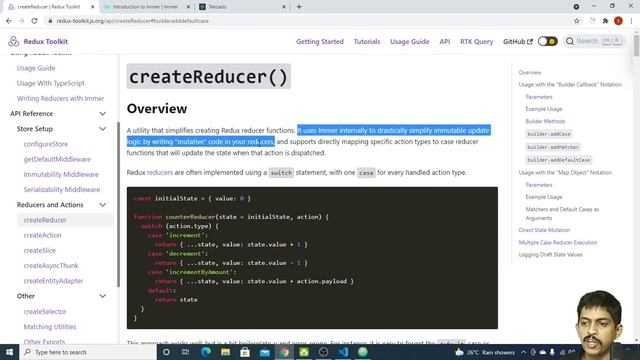The width and height of the screenshot is (640, 360).
Task: Click the docs Search field
Action: click(594, 41)
